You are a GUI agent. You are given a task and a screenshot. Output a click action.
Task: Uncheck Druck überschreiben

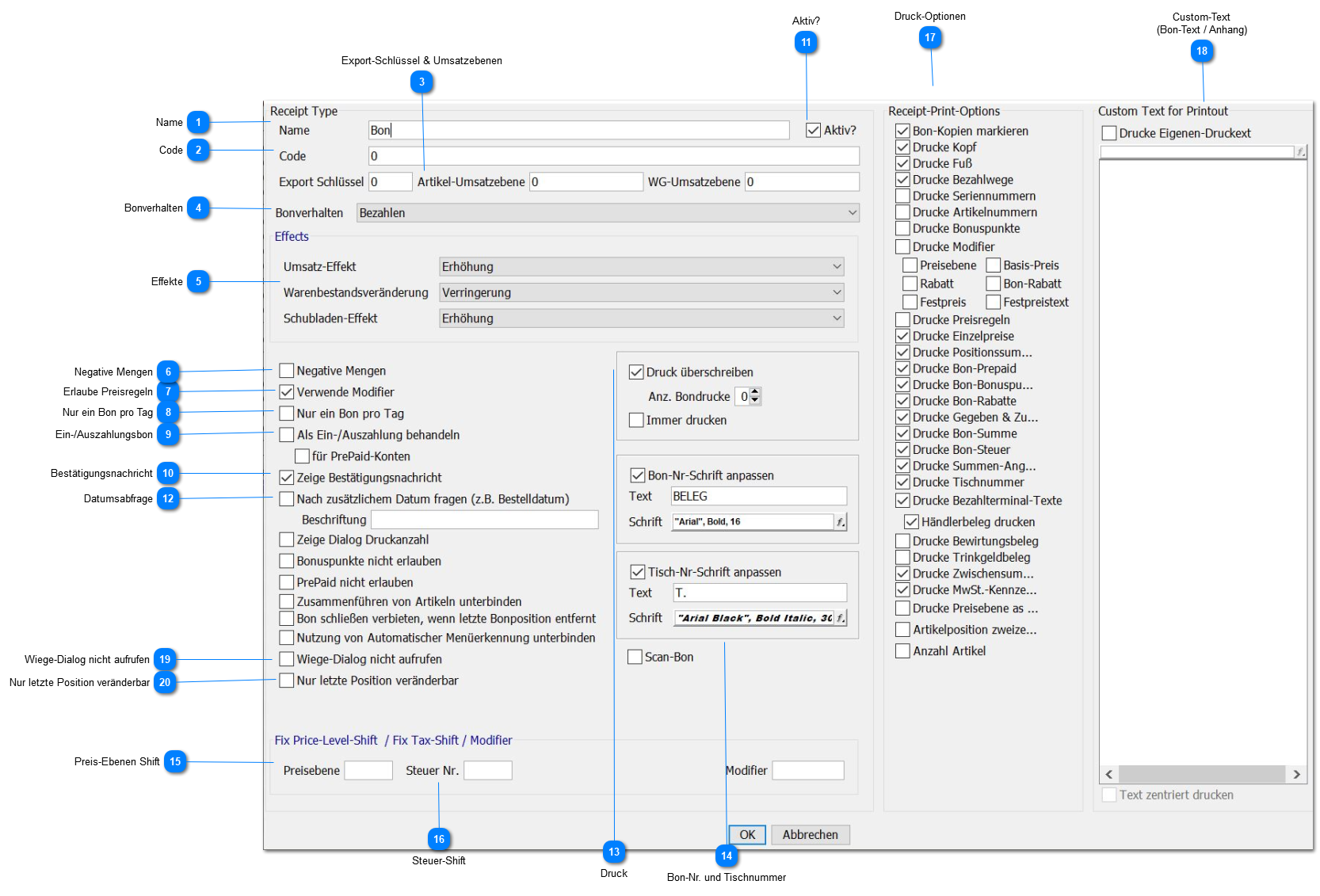636,372
